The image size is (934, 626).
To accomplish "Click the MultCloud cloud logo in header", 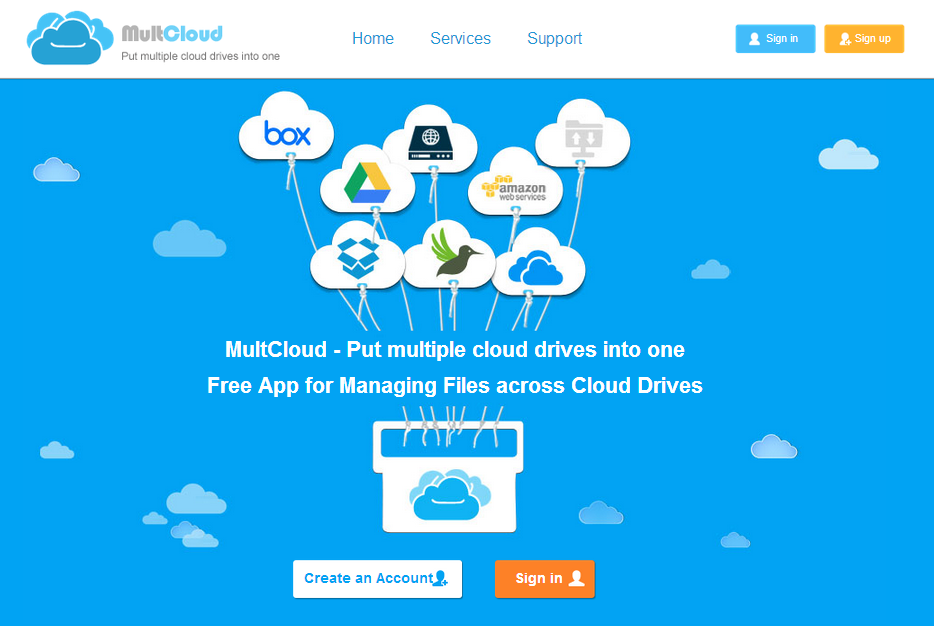I will 70,38.
